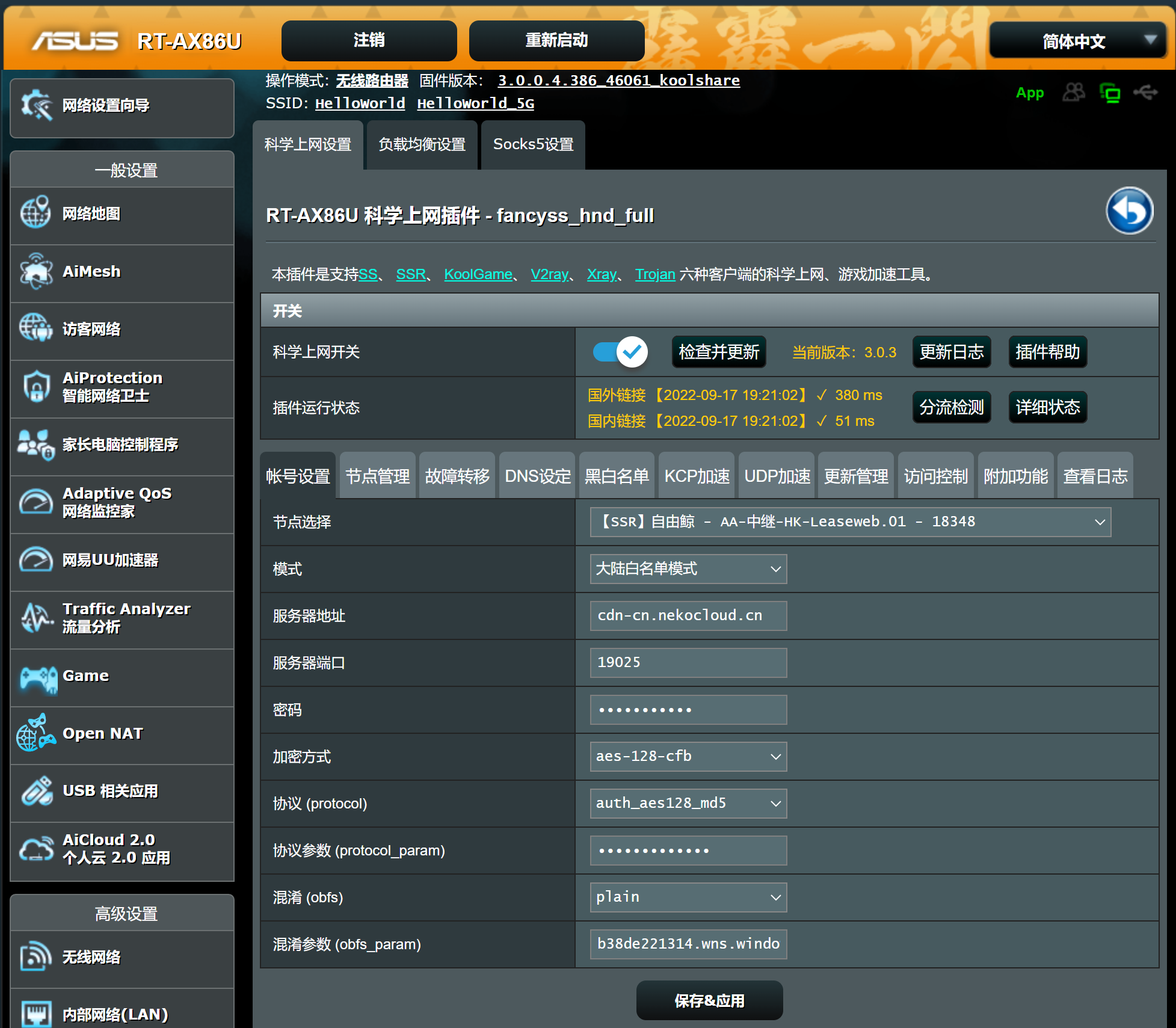Click the server port field 19025
The image size is (1176, 1028).
688,662
